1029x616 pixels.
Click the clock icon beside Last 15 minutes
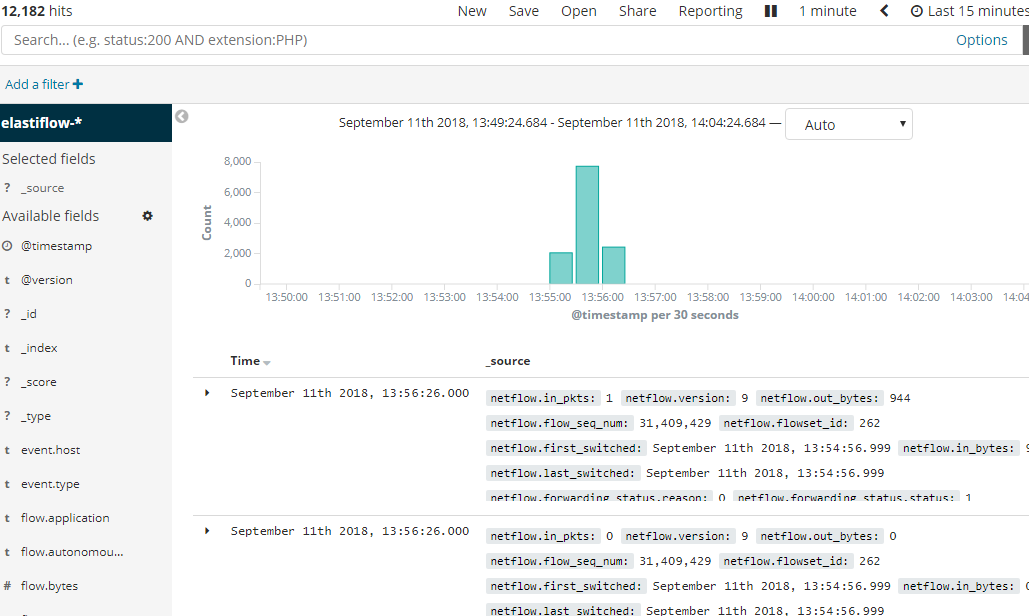click(917, 11)
